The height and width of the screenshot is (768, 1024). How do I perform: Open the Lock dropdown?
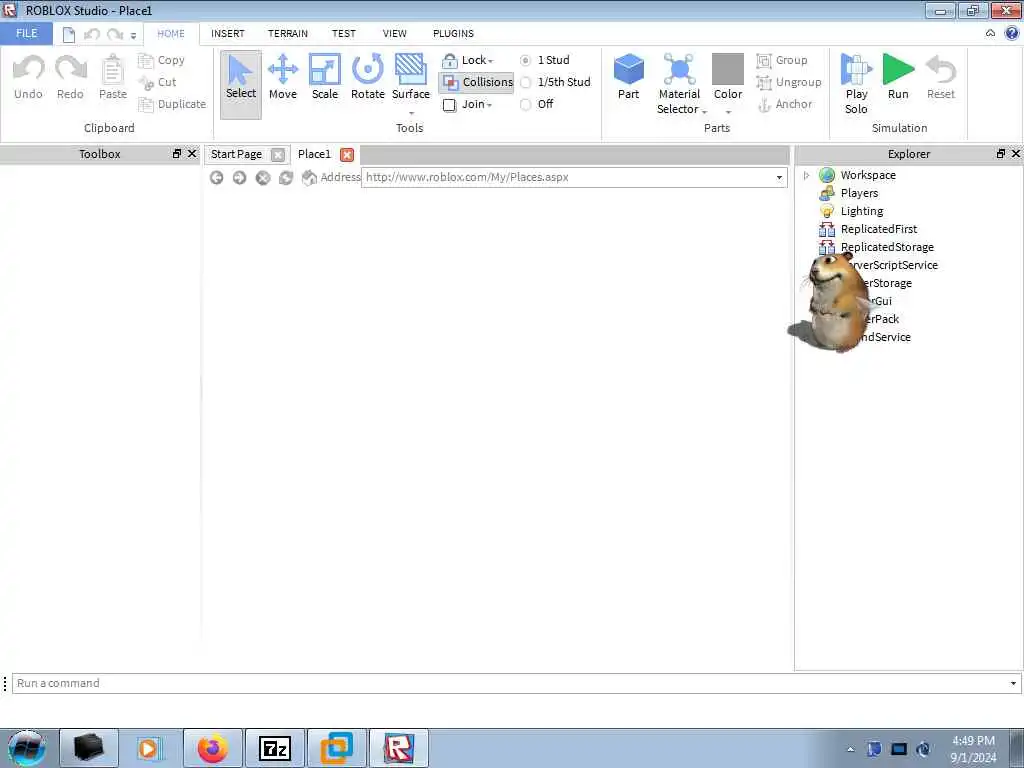coord(468,60)
